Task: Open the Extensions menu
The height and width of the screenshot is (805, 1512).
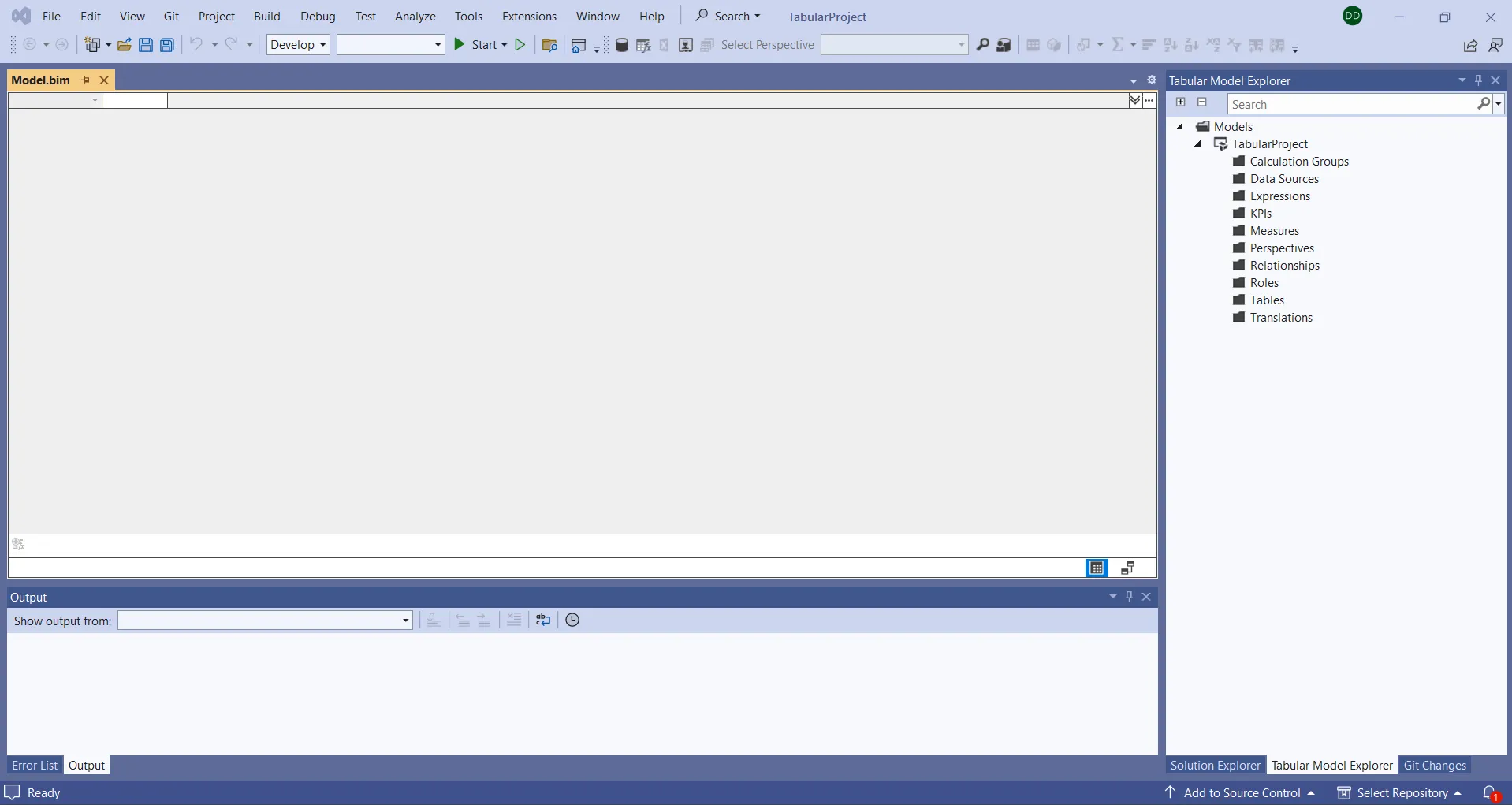Action: coord(529,17)
